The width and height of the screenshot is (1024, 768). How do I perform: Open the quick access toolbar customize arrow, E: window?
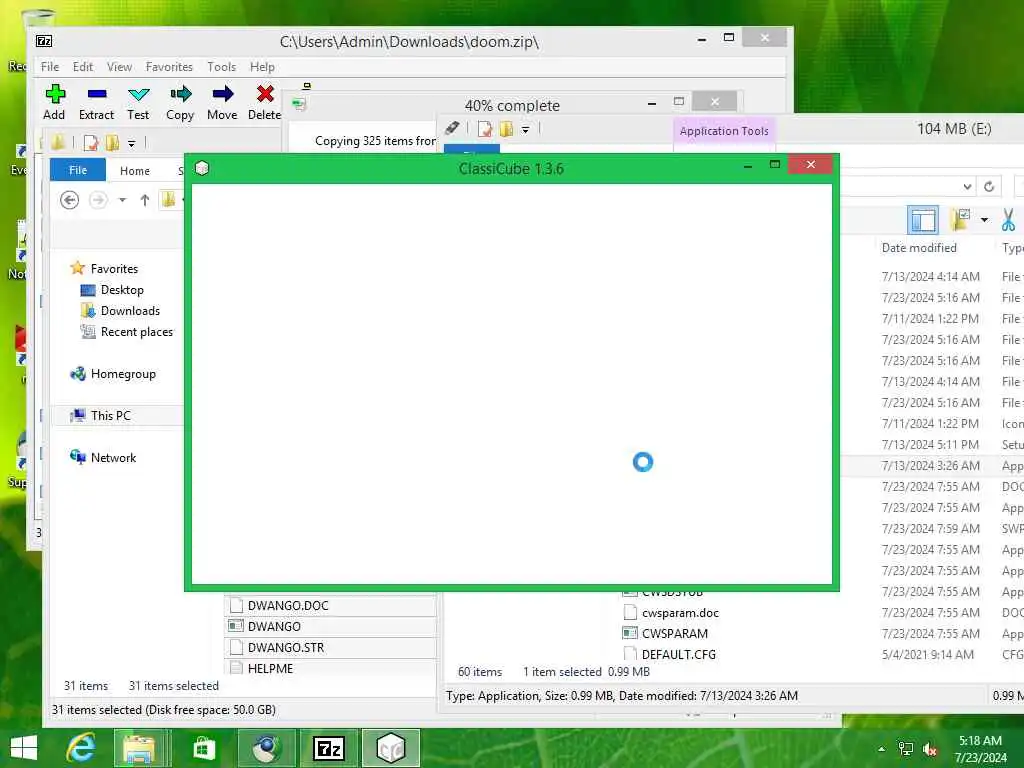[525, 129]
